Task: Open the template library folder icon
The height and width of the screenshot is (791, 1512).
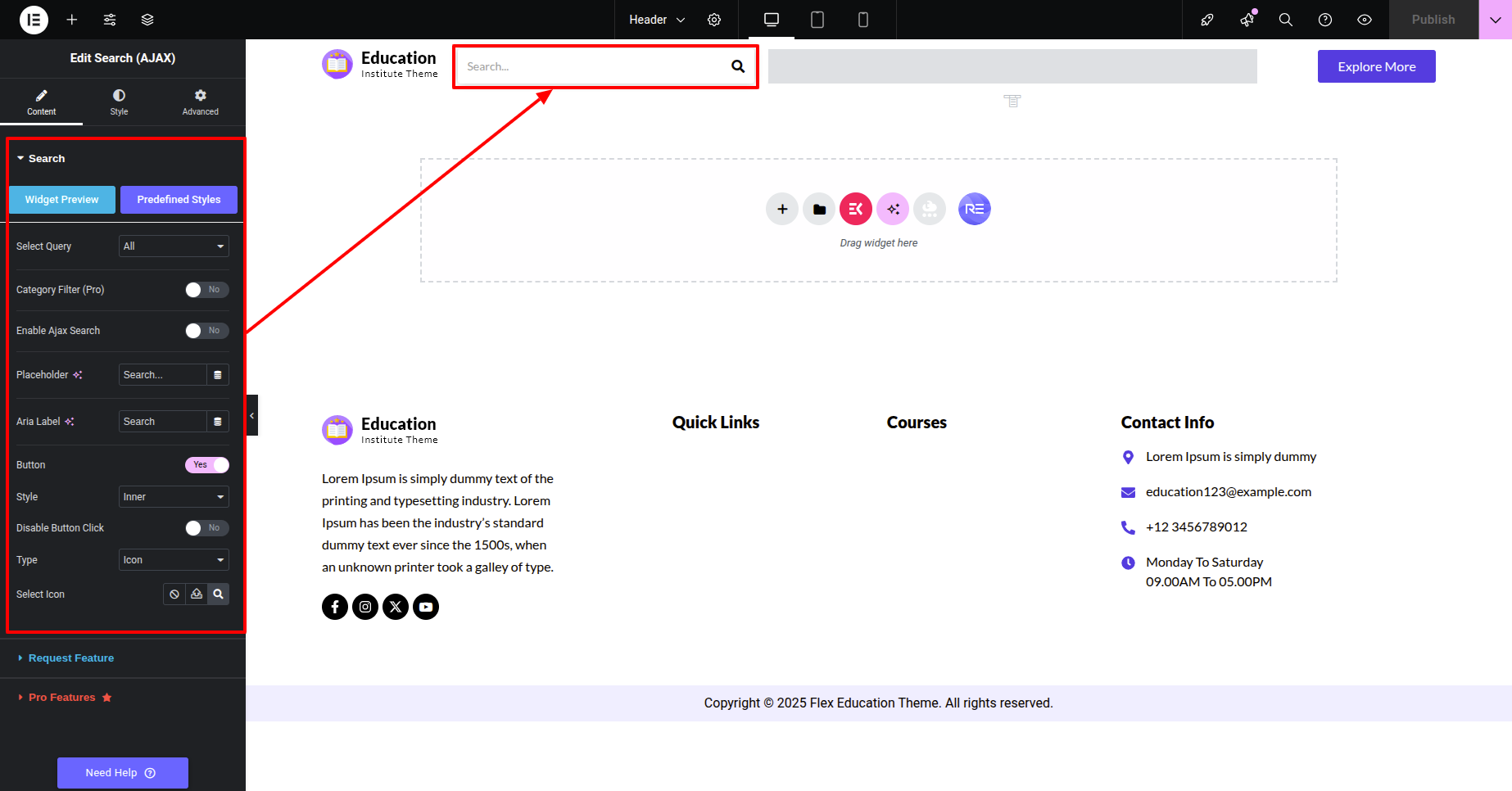Action: click(x=819, y=209)
